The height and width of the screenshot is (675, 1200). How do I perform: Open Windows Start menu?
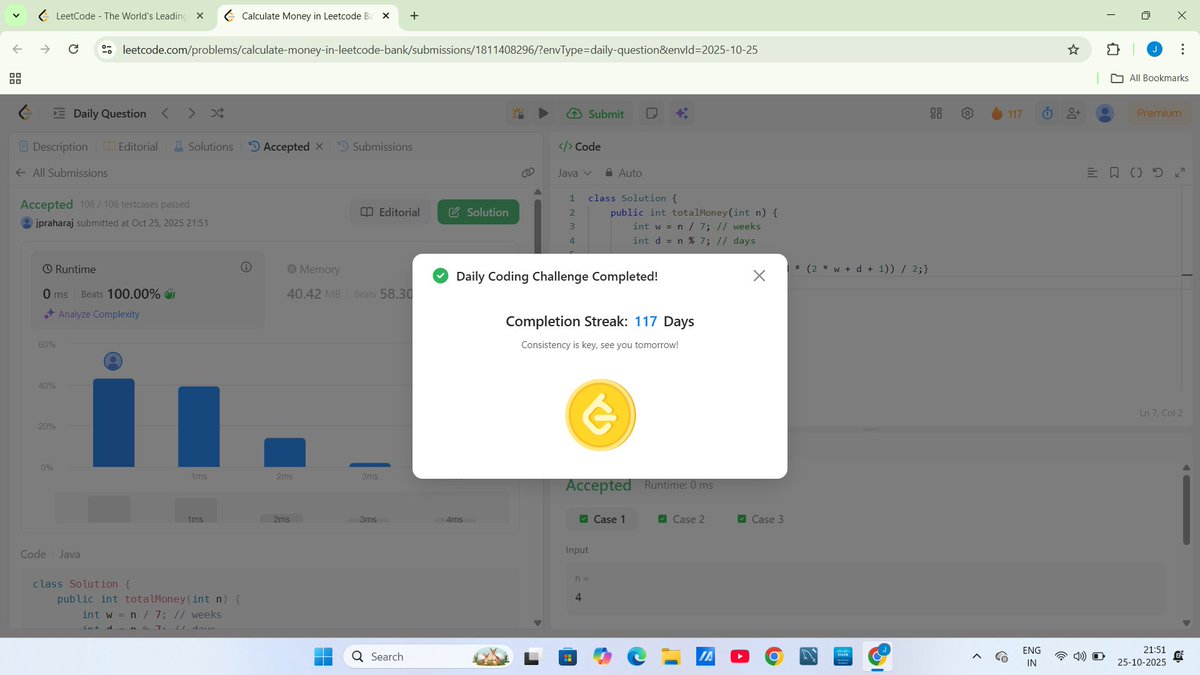[x=323, y=656]
